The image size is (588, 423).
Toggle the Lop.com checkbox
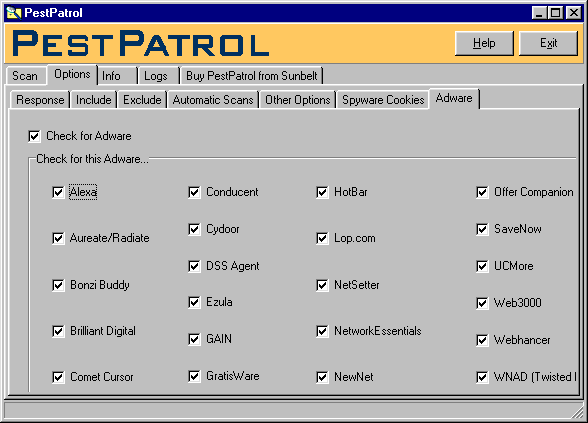[x=322, y=238]
